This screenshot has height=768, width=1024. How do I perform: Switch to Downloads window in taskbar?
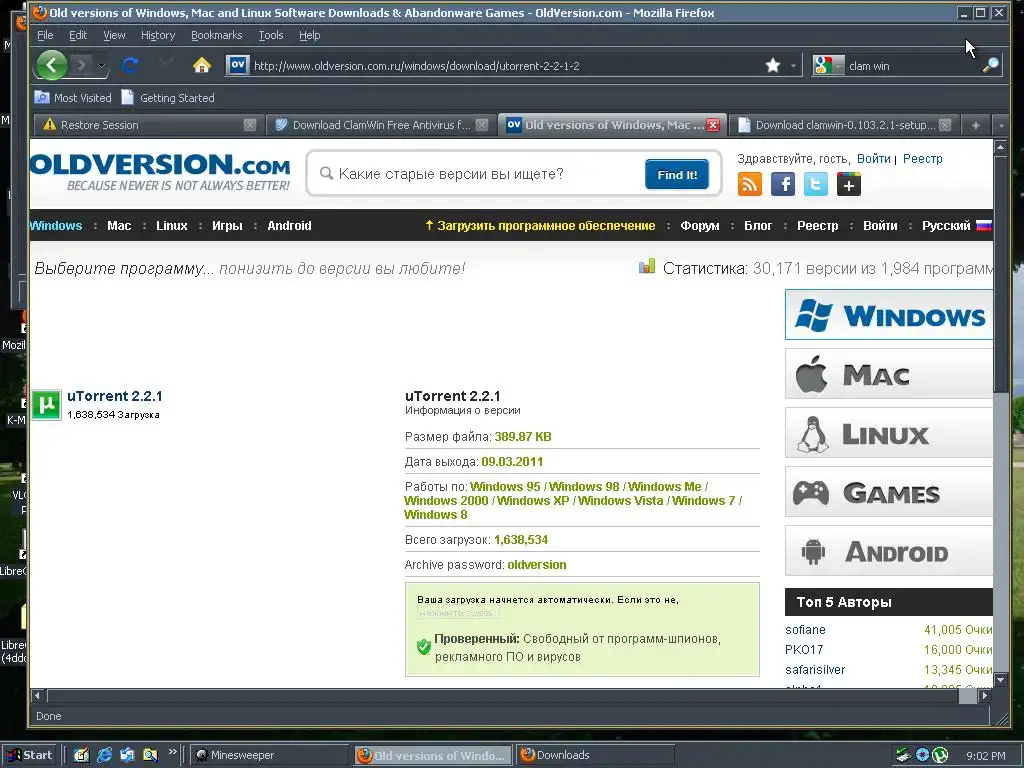[596, 755]
